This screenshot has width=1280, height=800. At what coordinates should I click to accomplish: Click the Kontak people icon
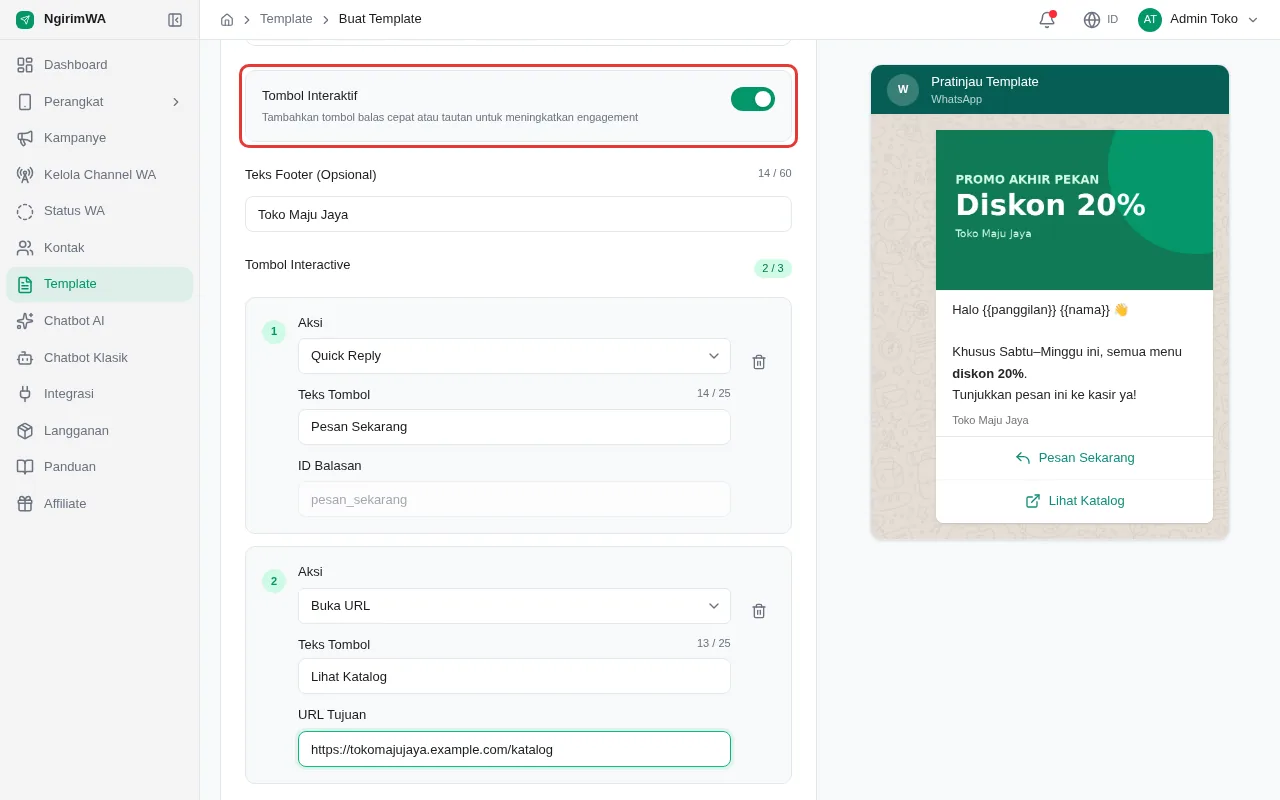(x=25, y=248)
